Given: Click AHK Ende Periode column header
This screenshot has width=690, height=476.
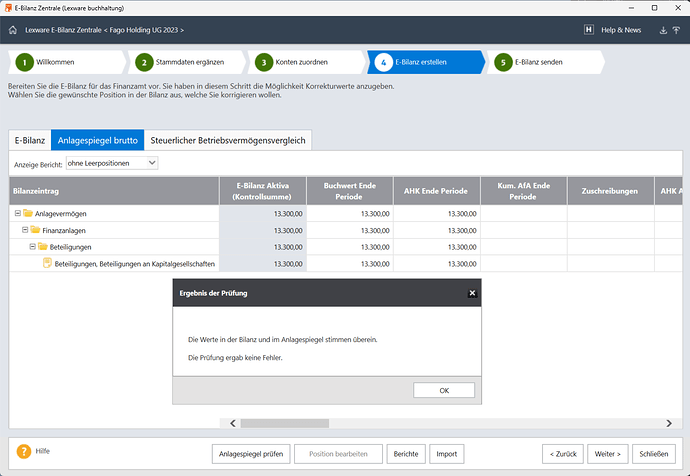Looking at the screenshot, I should tap(436, 191).
